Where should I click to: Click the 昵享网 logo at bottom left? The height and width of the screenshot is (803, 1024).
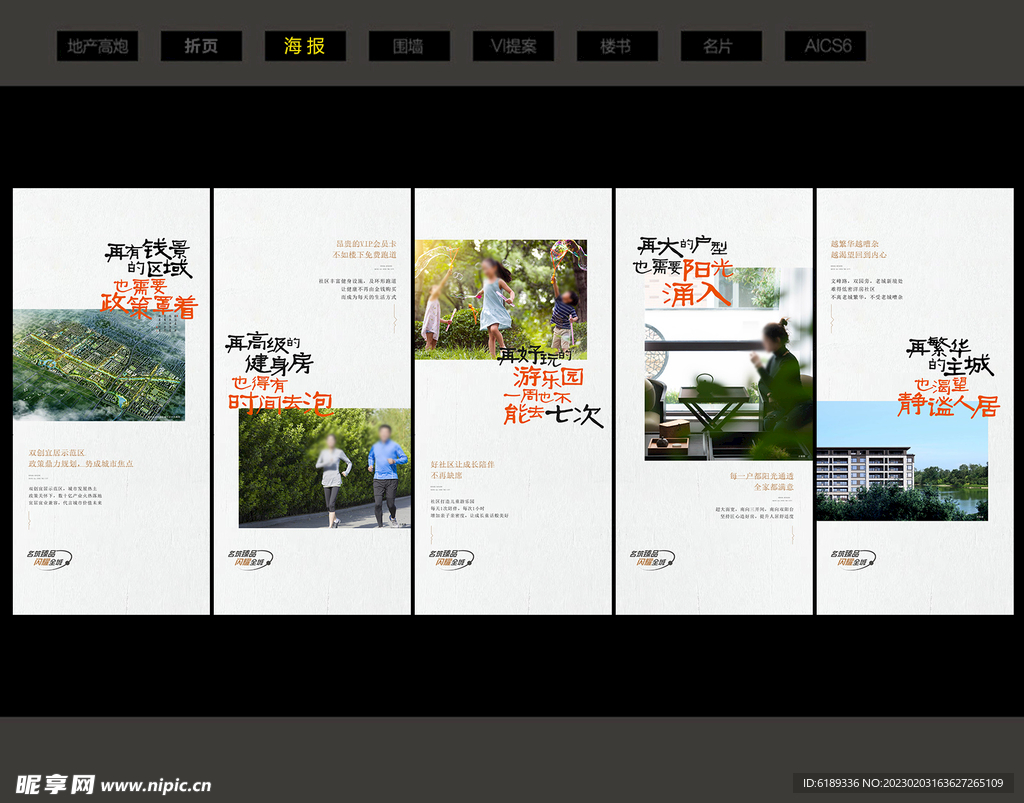click(x=55, y=784)
